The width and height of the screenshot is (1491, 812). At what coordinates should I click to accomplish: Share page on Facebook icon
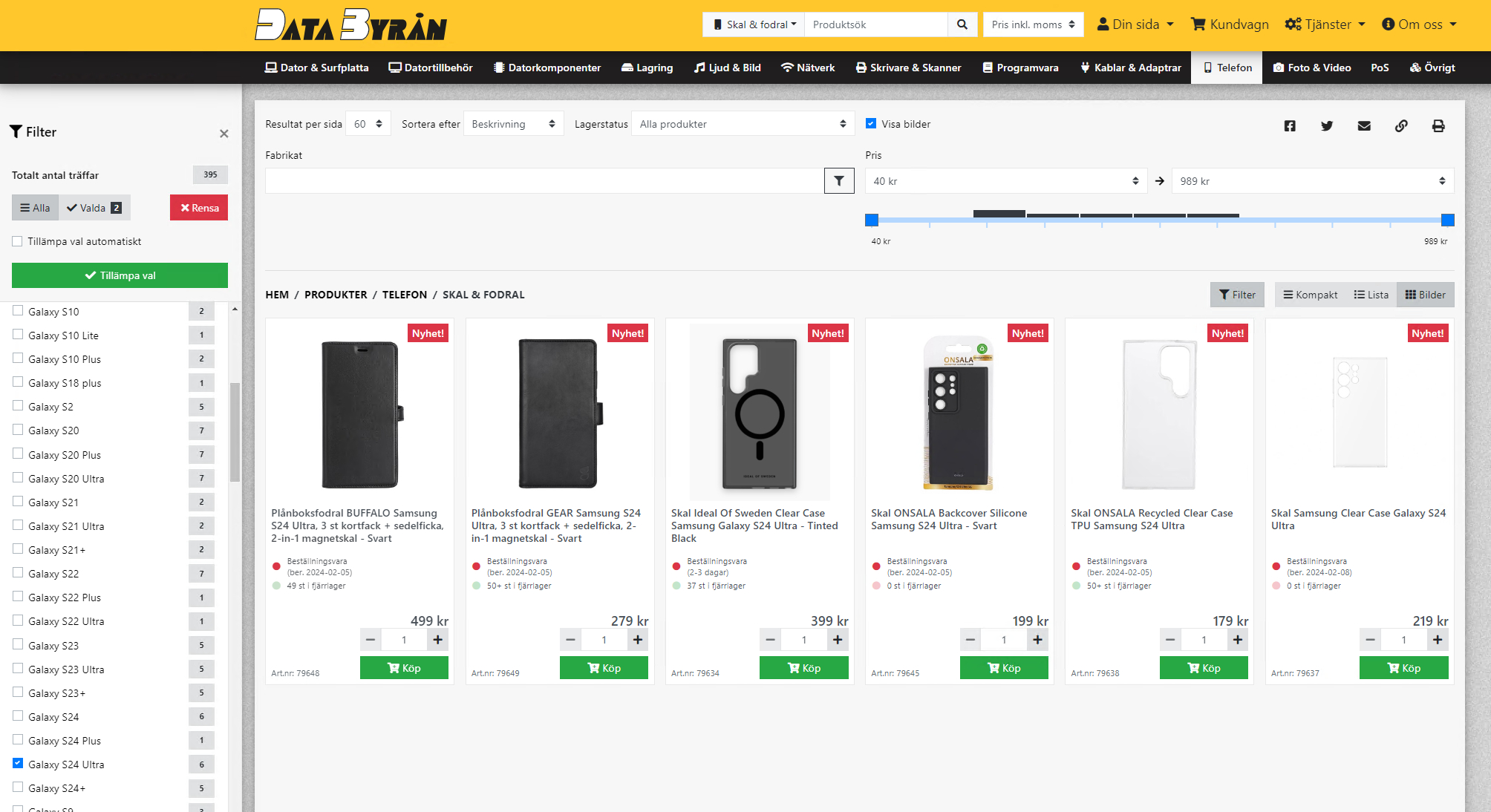point(1290,126)
